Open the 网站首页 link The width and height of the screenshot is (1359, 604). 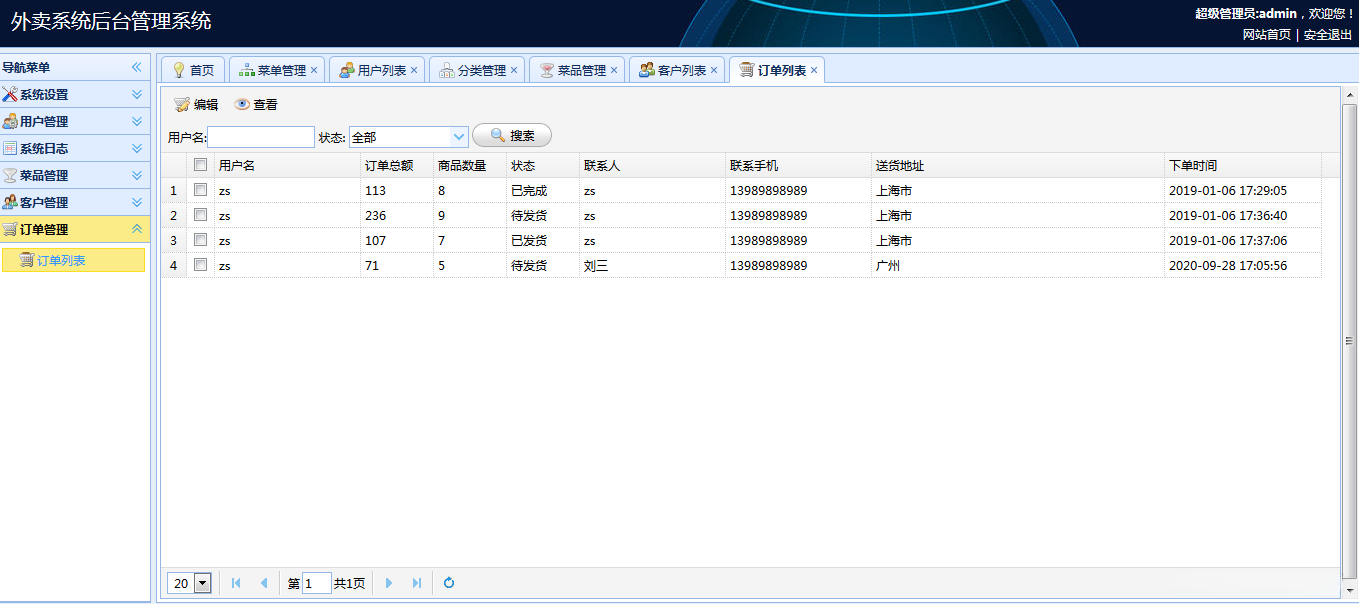(1266, 34)
